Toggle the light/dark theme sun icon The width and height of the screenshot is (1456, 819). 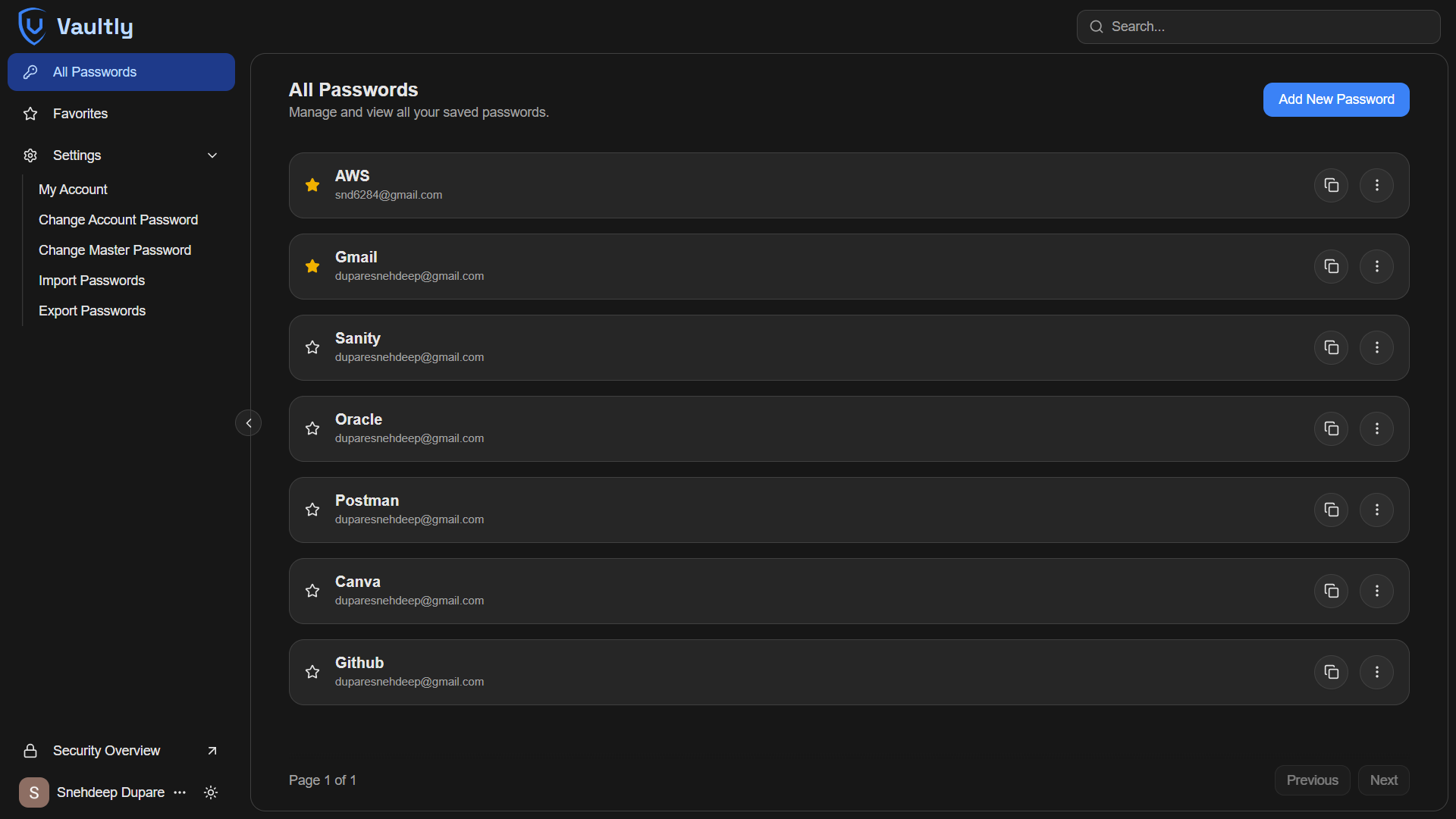click(x=211, y=792)
